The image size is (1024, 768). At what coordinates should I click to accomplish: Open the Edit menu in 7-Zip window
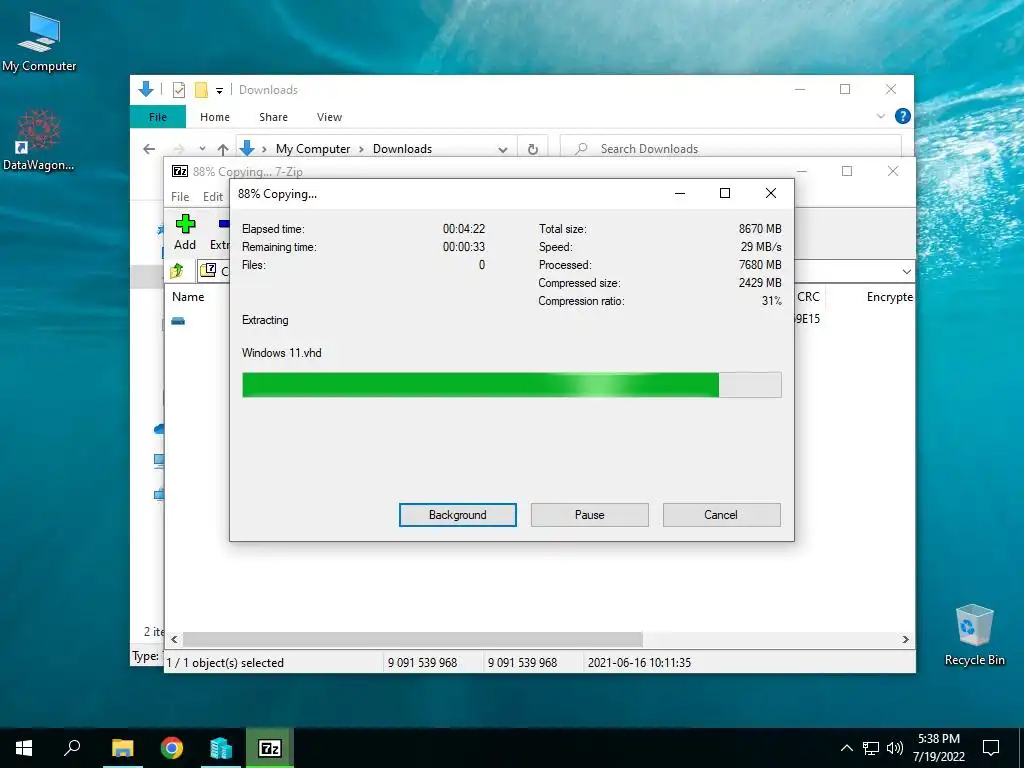click(x=213, y=197)
